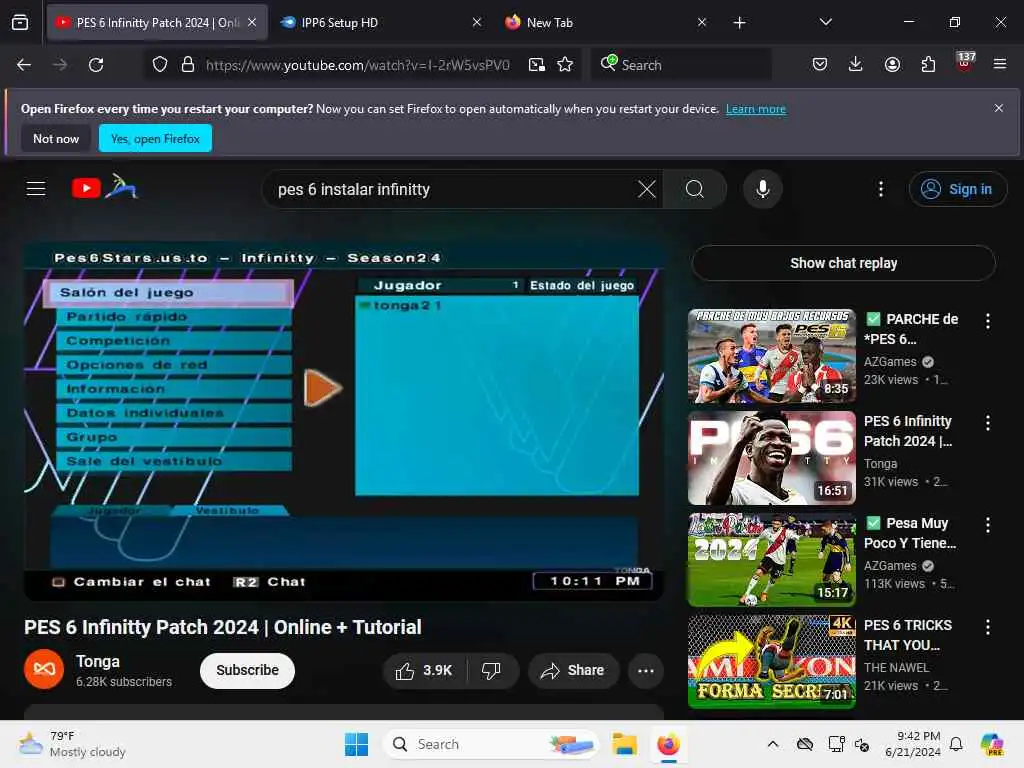Click Yes, open Firefox button
Viewport: 1024px width, 768px height.
(x=155, y=138)
